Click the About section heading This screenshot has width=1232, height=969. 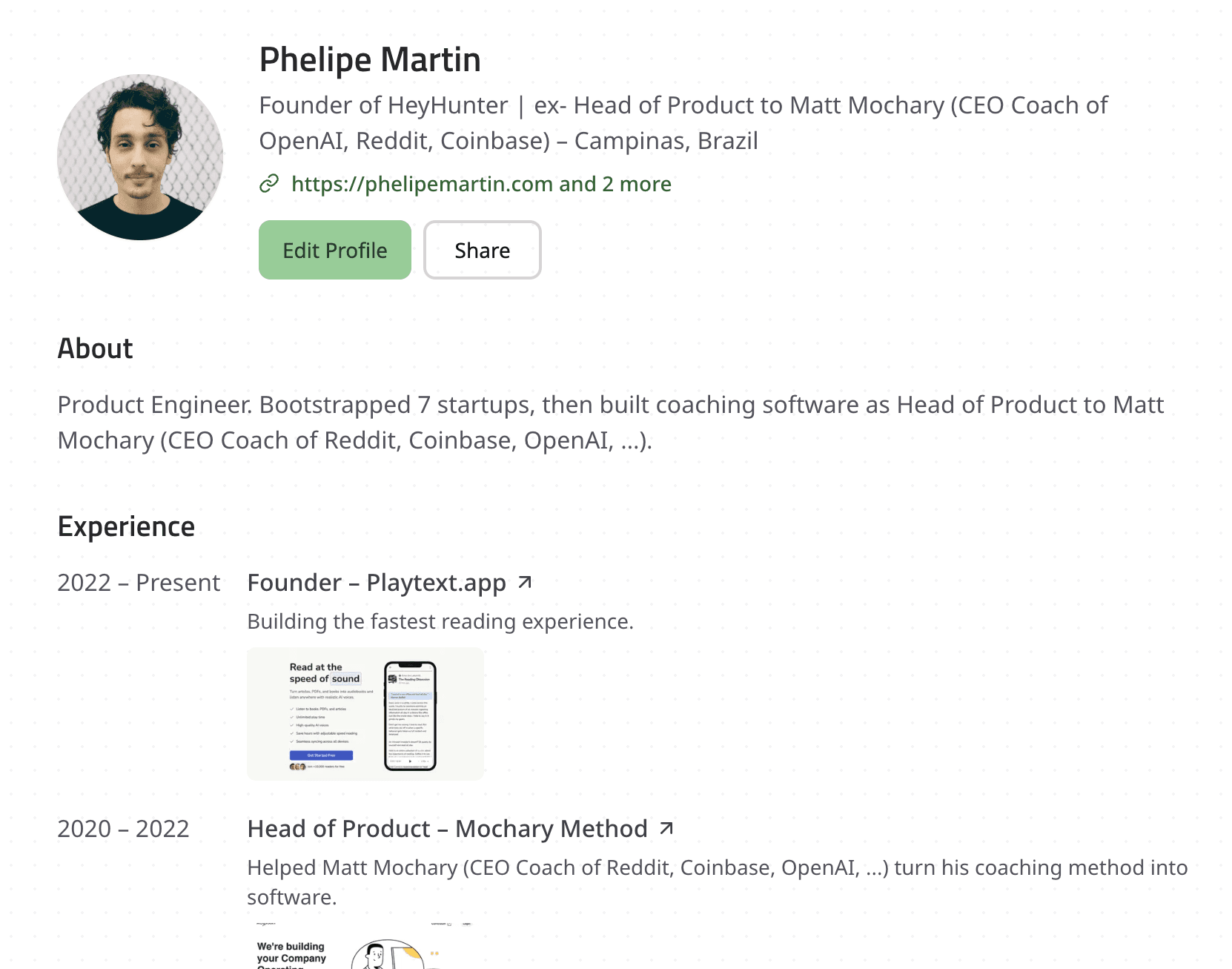(x=96, y=348)
